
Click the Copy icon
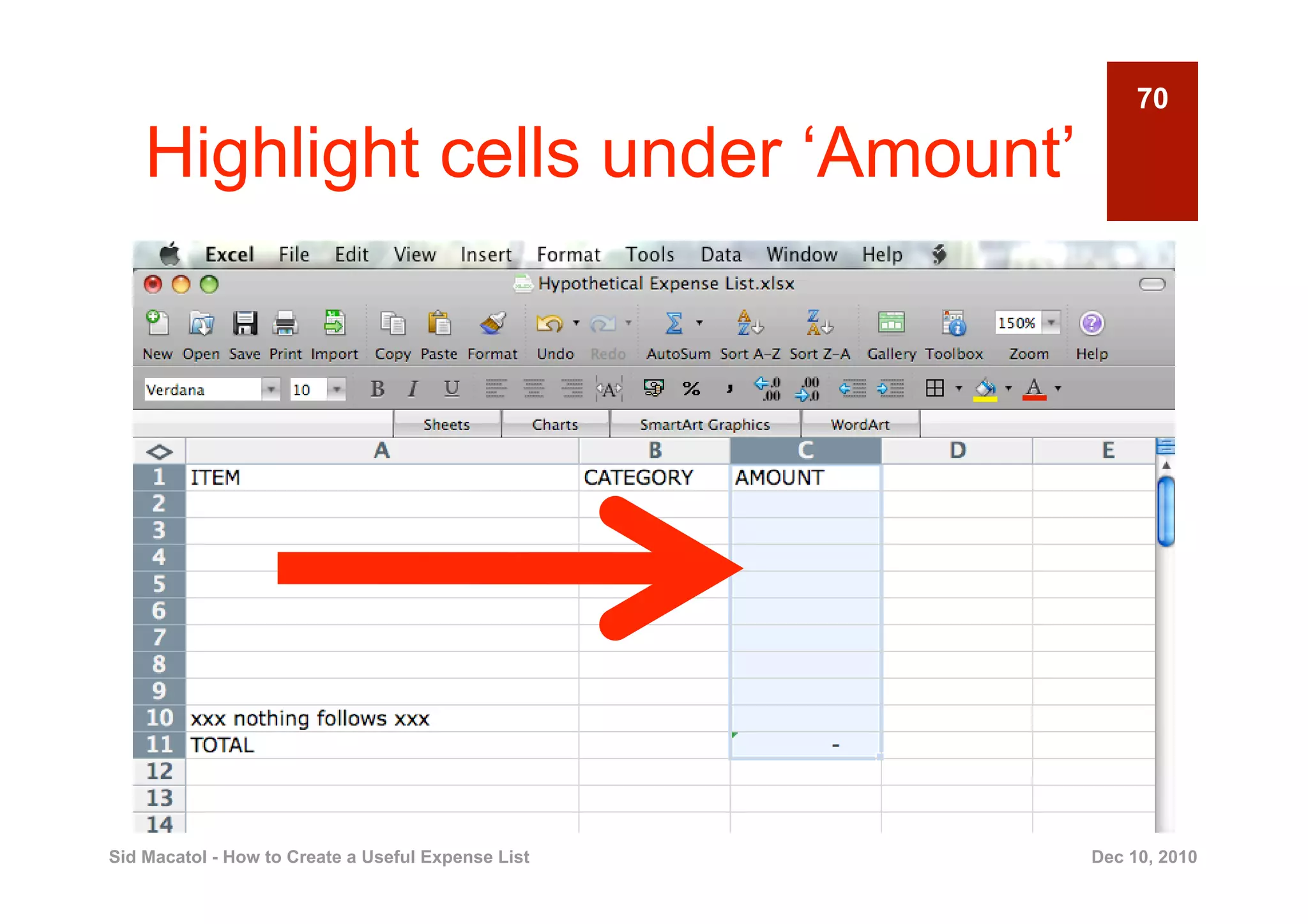(x=393, y=323)
